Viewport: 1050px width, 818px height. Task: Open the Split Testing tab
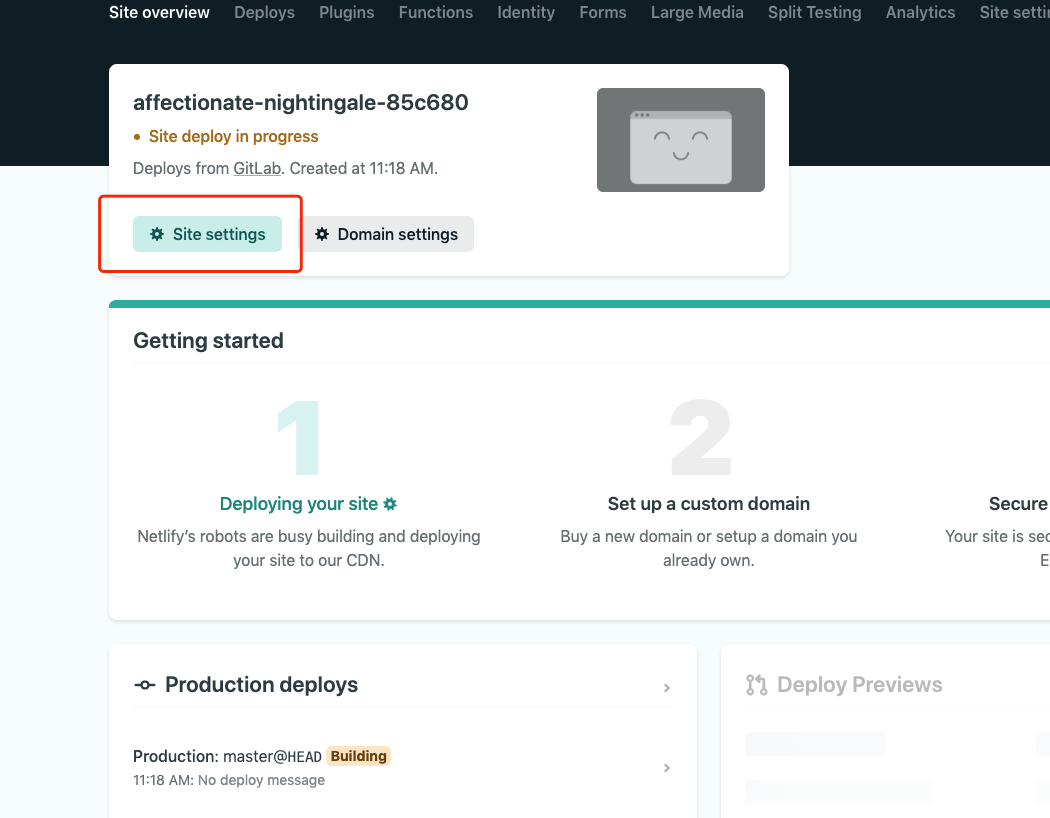click(x=814, y=12)
